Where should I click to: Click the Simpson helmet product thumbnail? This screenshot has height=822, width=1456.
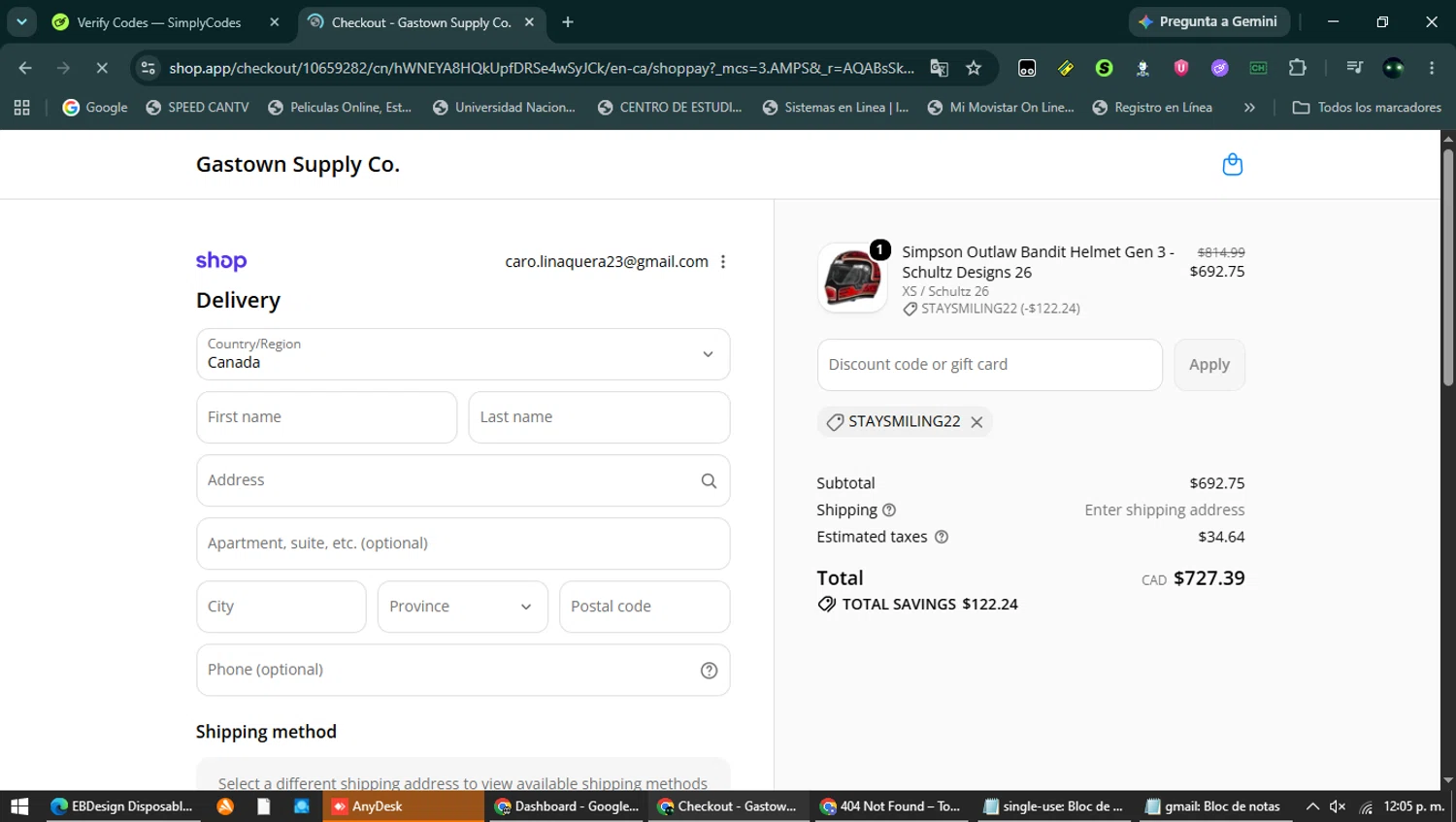[x=852, y=278]
